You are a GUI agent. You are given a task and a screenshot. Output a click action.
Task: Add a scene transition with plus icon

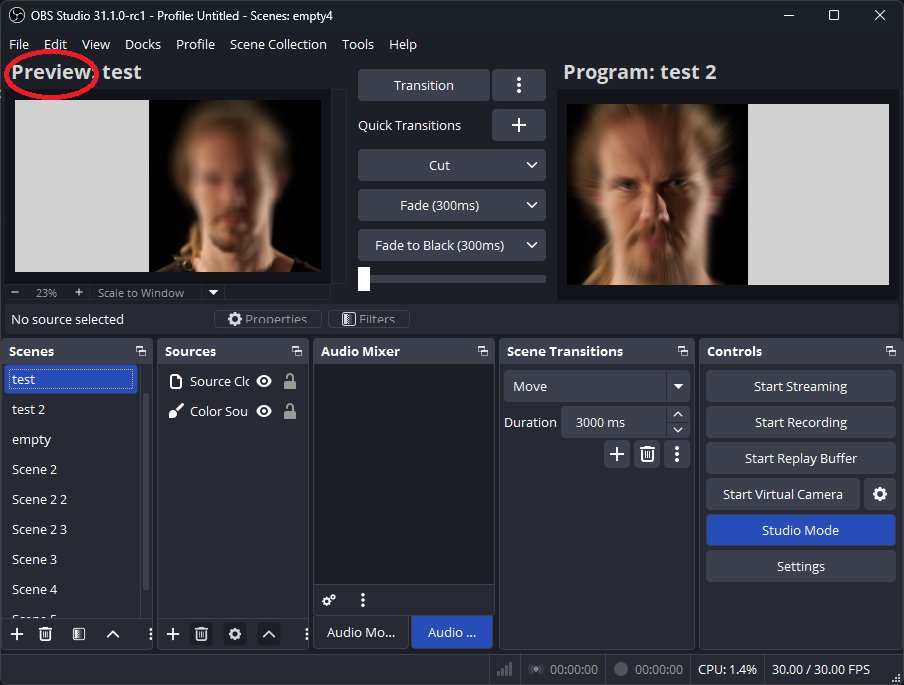[617, 454]
